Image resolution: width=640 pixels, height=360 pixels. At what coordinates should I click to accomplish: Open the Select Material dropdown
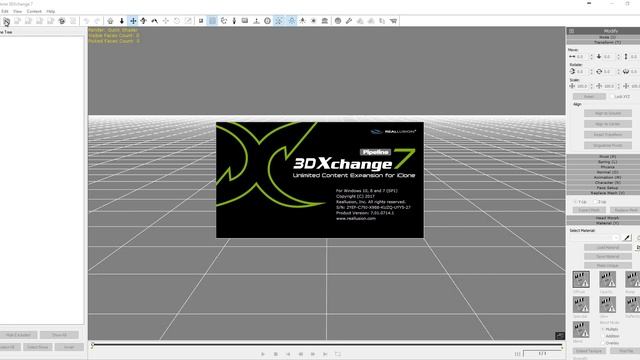point(595,238)
